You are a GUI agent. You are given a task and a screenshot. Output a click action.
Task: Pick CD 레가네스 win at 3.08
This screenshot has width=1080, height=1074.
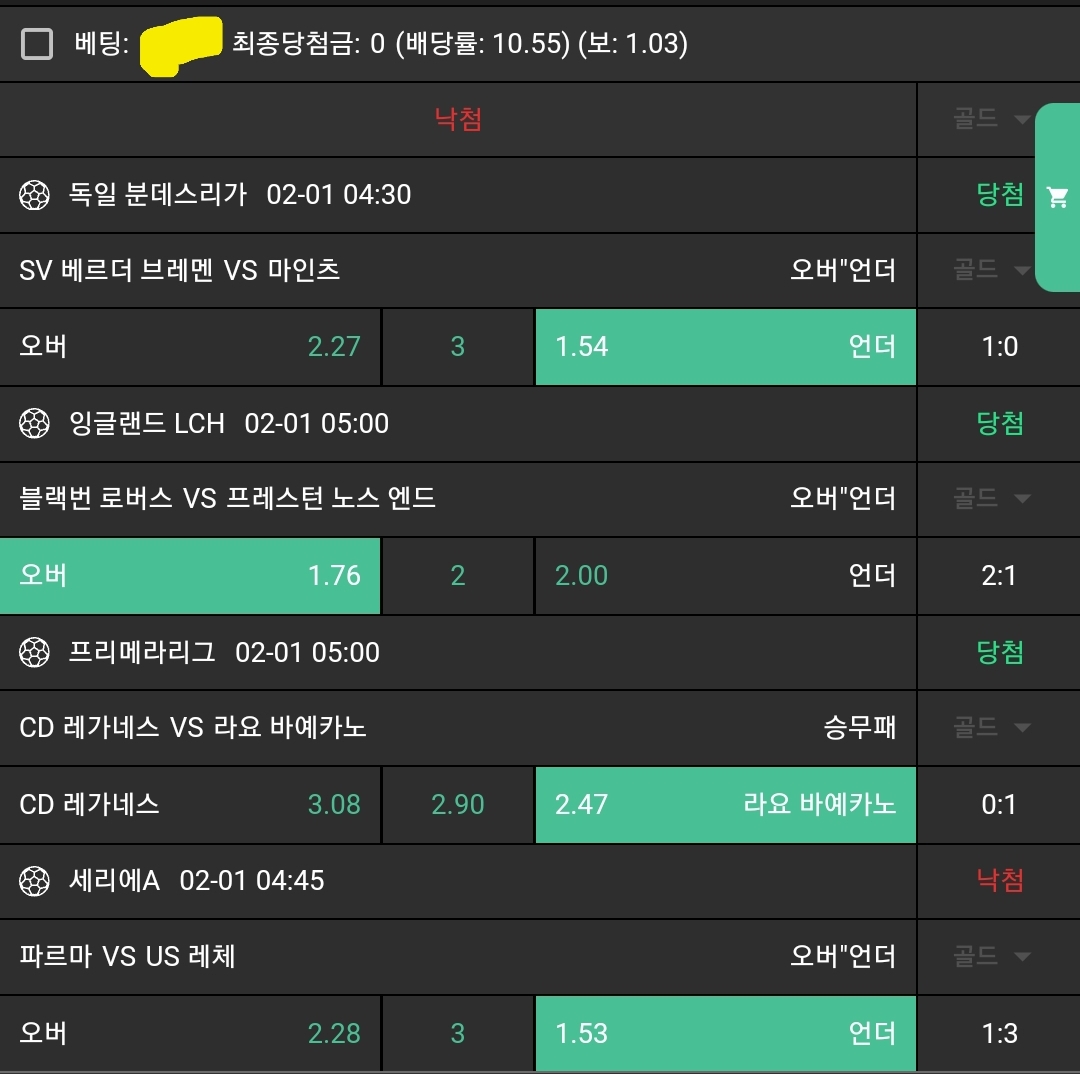pos(190,804)
